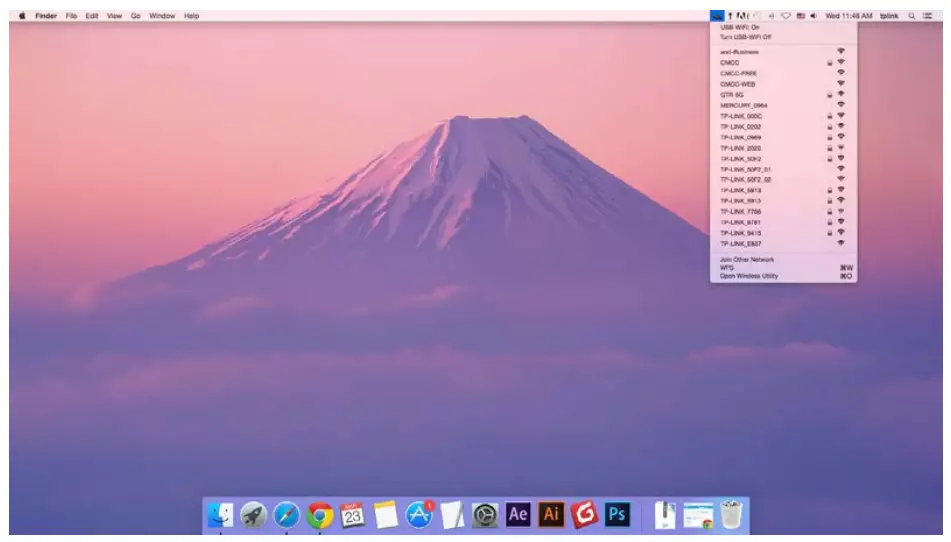Viewport: 951px width, 542px height.
Task: Open System Preferences from the dock
Action: pyautogui.click(x=485, y=515)
